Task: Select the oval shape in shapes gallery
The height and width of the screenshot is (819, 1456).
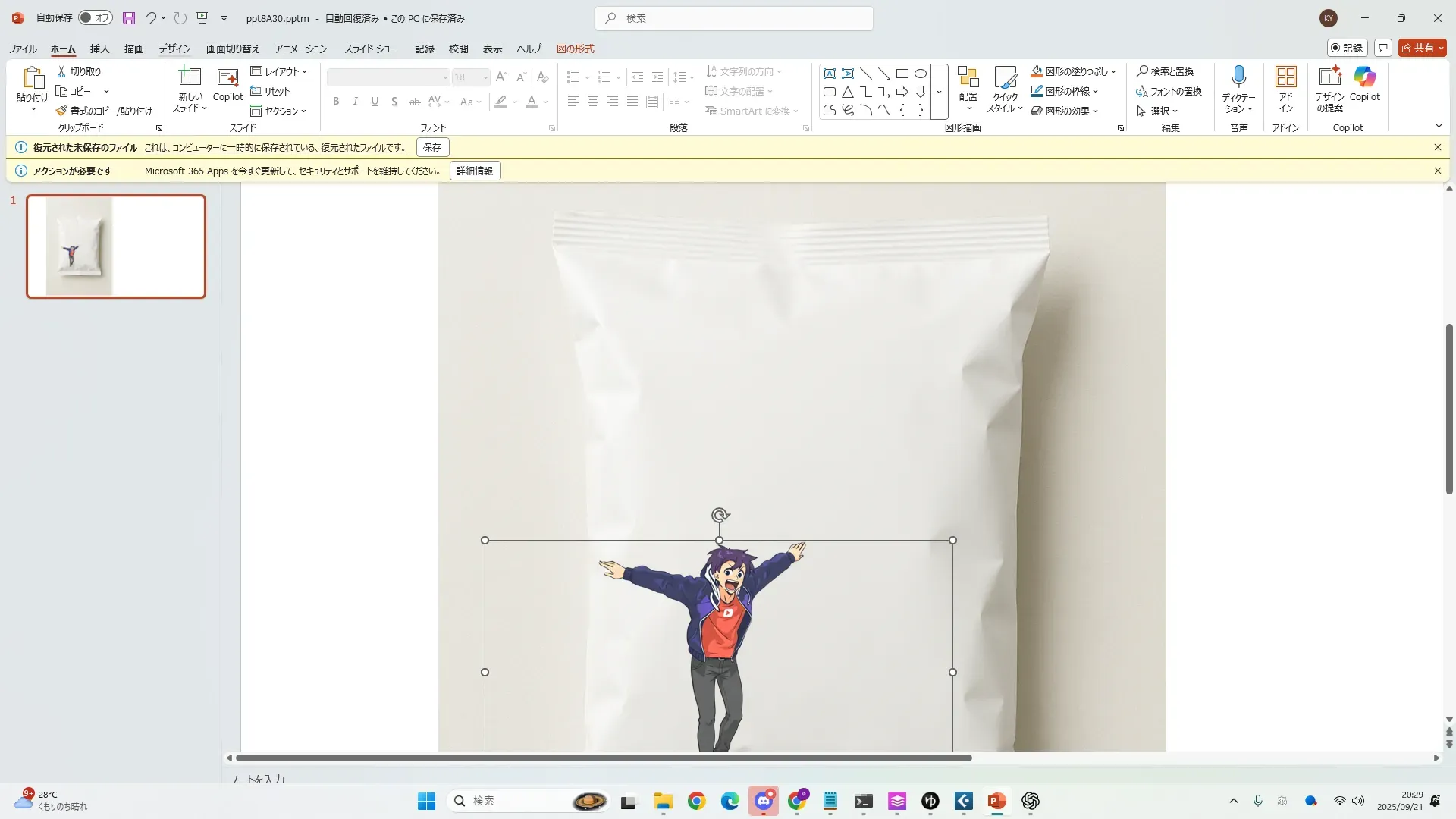Action: click(x=920, y=74)
